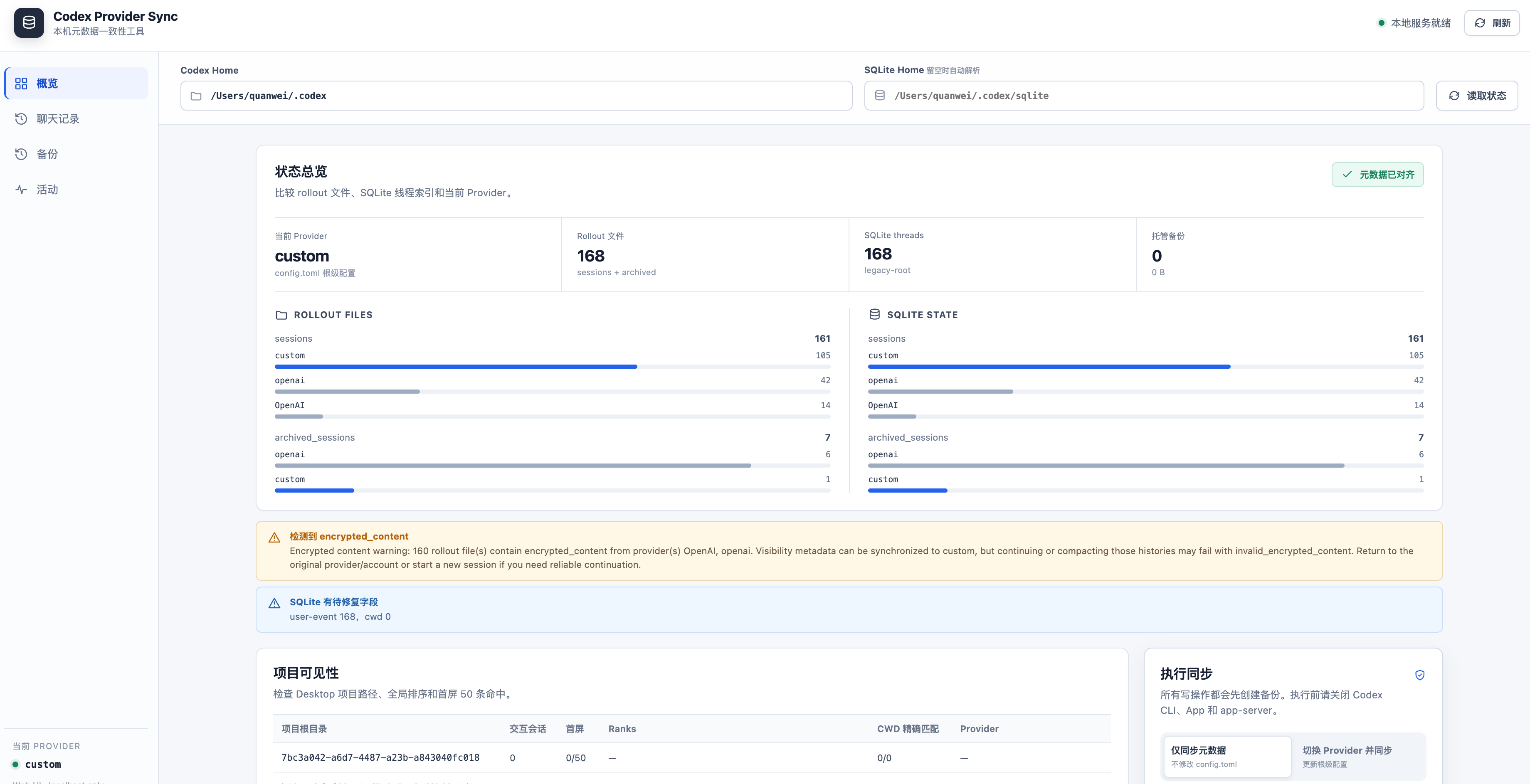Click the 检测到 encrypted_content warning title

pos(349,536)
